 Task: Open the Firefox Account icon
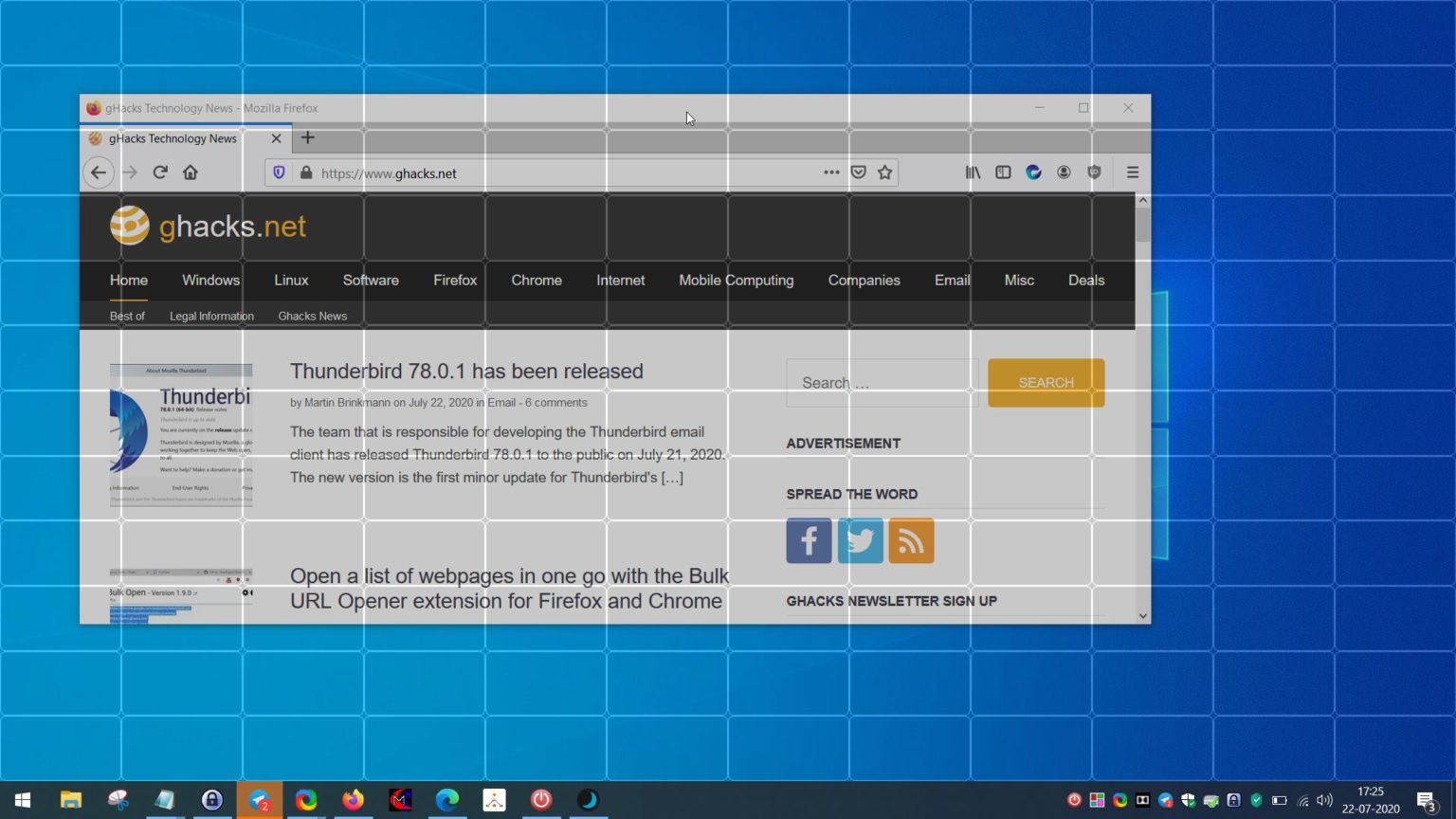1064,172
